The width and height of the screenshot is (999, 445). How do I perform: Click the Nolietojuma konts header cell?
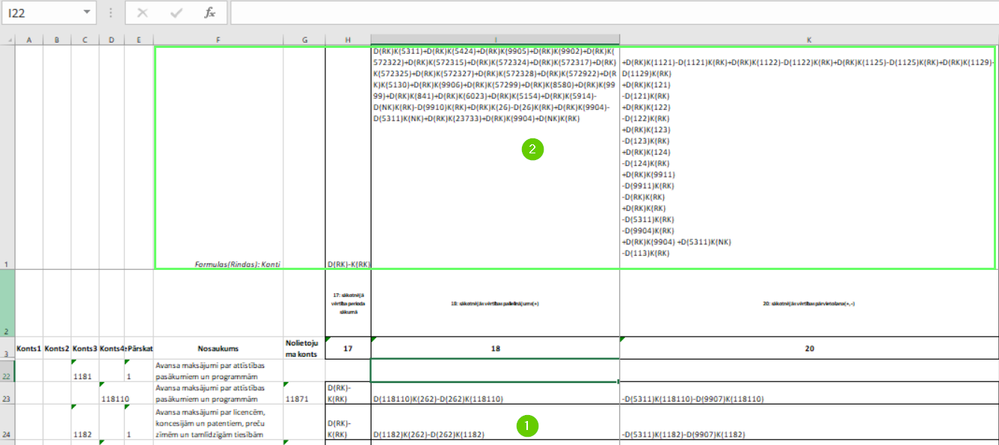pyautogui.click(x=305, y=348)
